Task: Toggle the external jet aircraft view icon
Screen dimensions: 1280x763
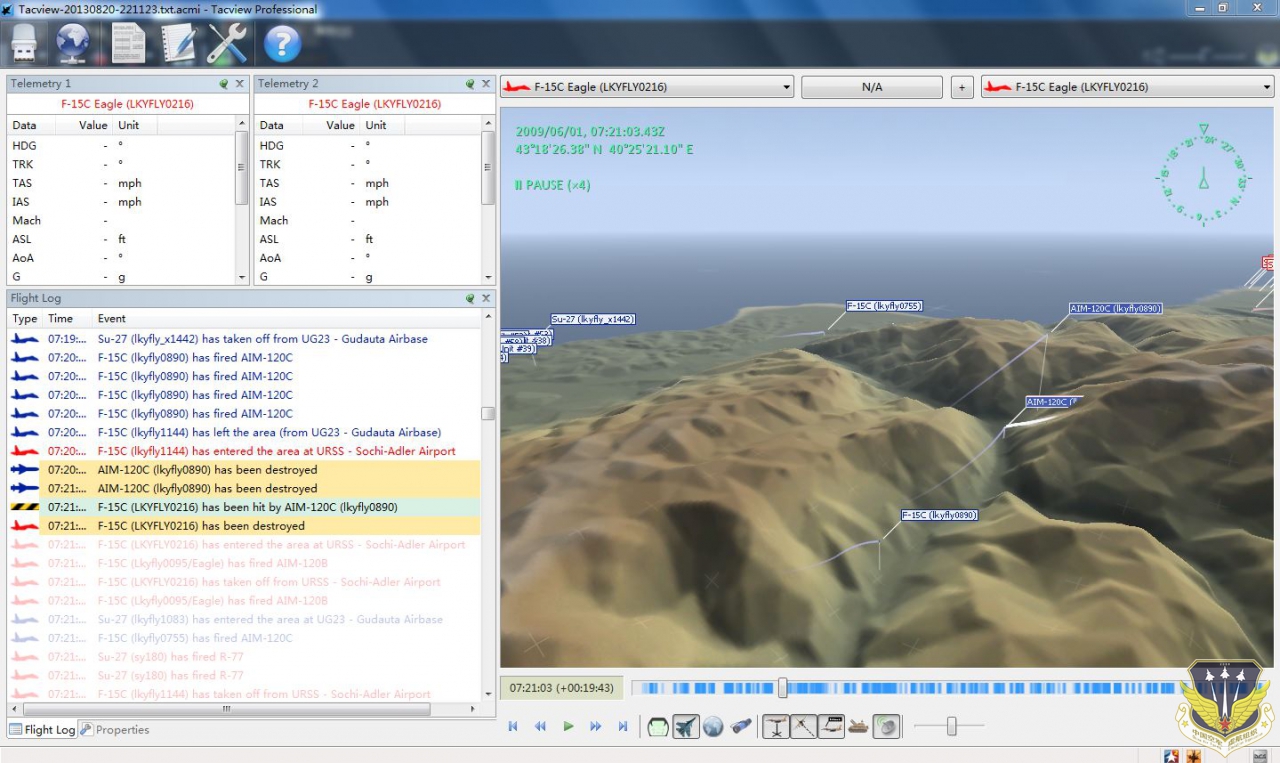Action: click(x=686, y=727)
